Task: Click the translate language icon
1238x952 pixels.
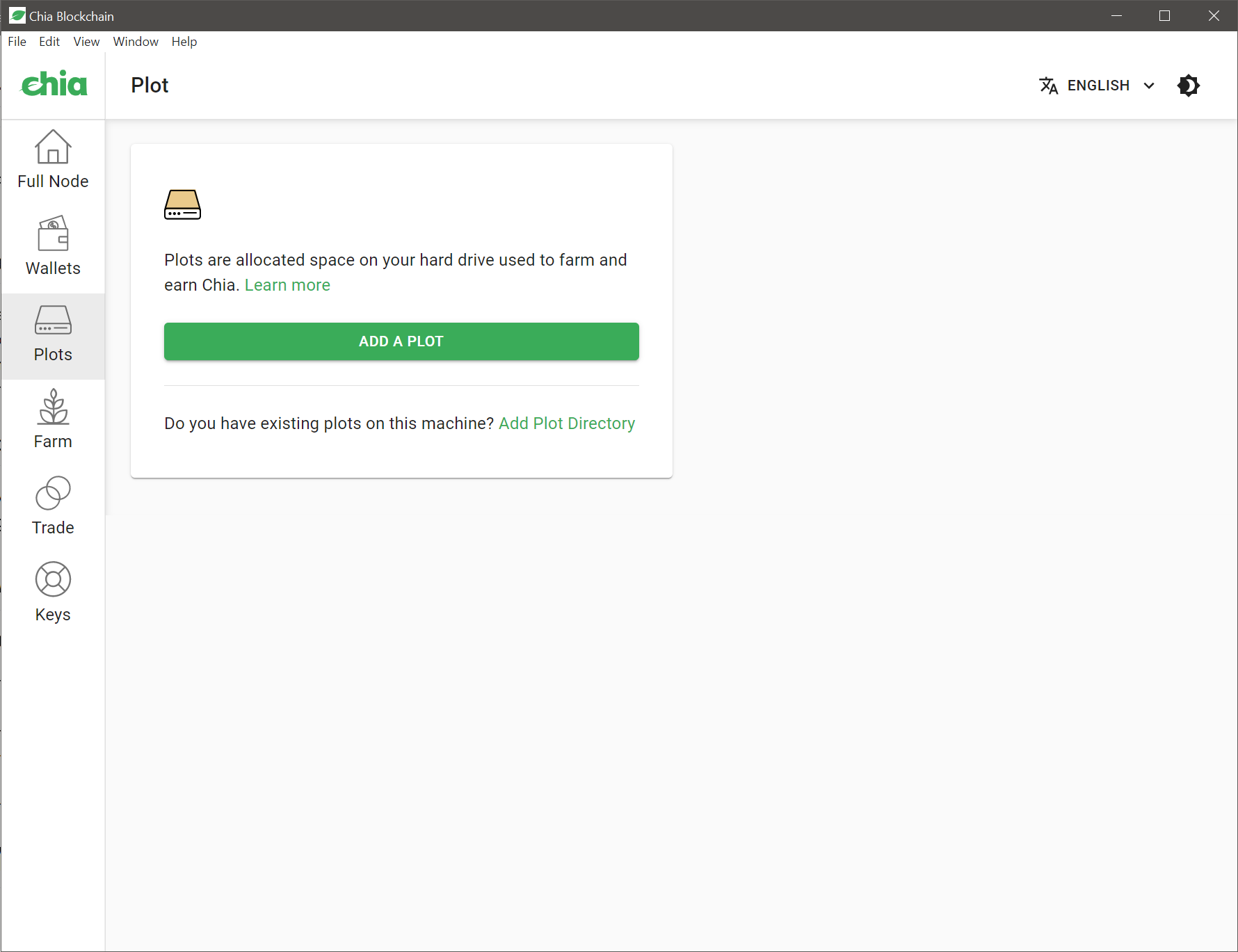Action: pyautogui.click(x=1048, y=86)
